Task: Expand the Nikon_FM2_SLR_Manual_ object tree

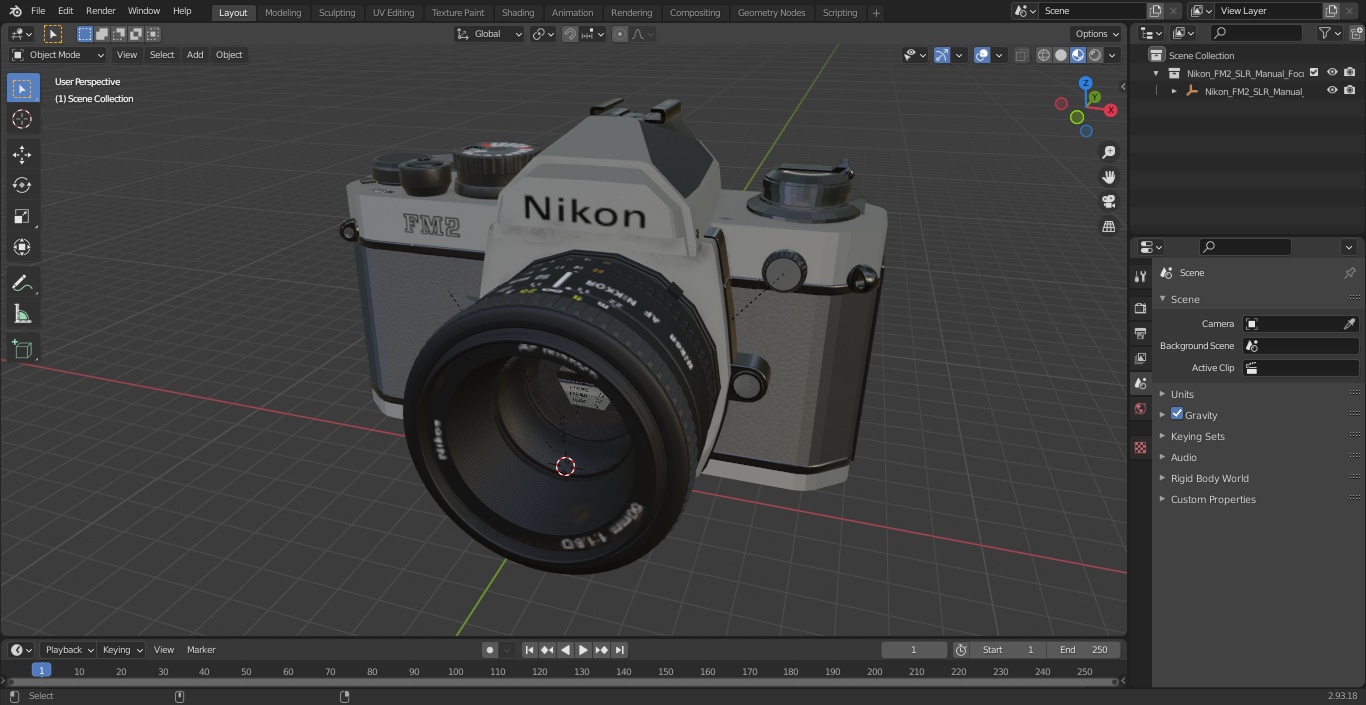Action: pyautogui.click(x=1174, y=91)
